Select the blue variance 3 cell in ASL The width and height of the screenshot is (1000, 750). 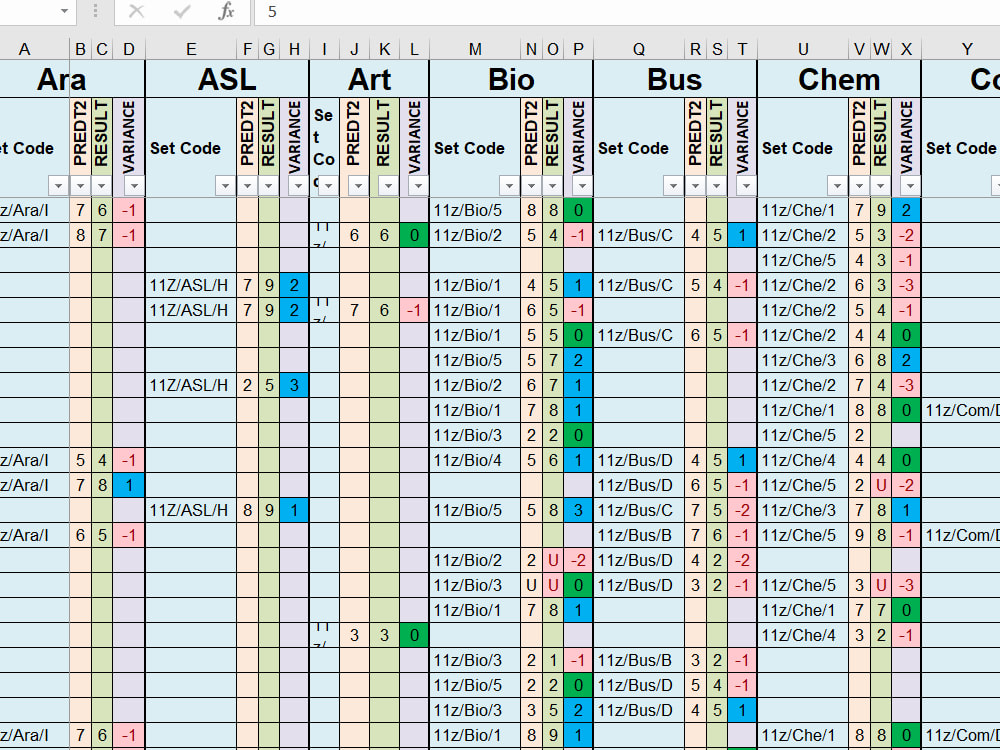tap(294, 385)
